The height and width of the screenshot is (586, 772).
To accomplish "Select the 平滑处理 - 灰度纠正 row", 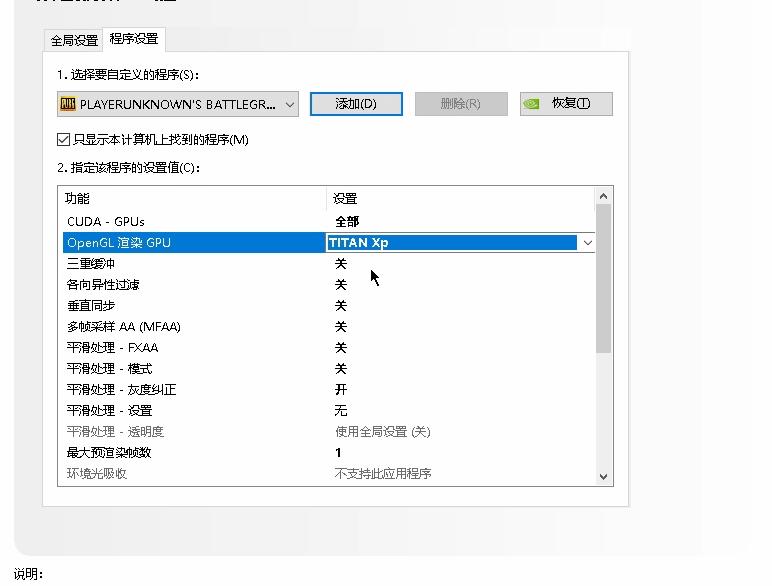I will 329,390.
